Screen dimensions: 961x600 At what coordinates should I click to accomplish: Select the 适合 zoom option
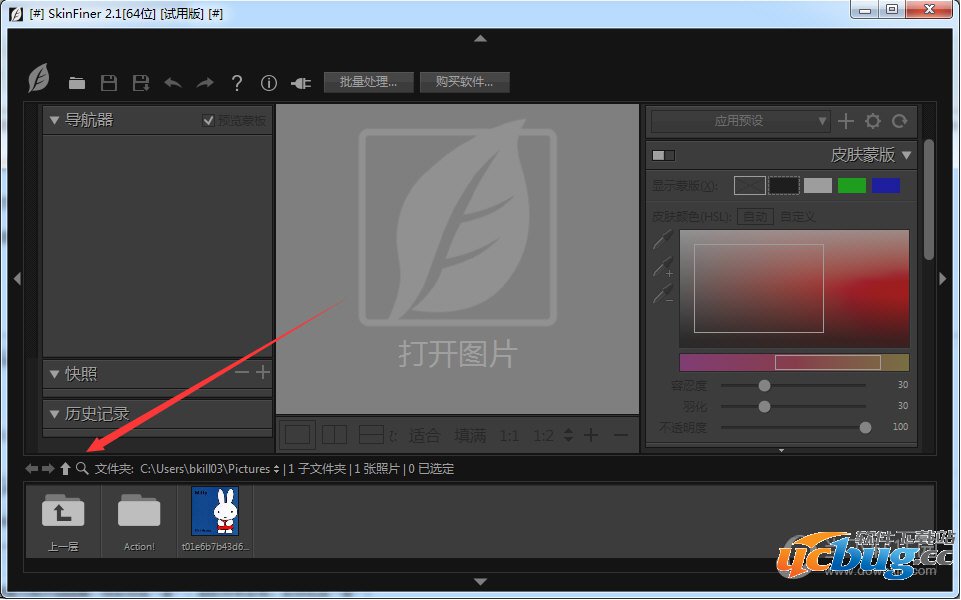click(x=425, y=435)
